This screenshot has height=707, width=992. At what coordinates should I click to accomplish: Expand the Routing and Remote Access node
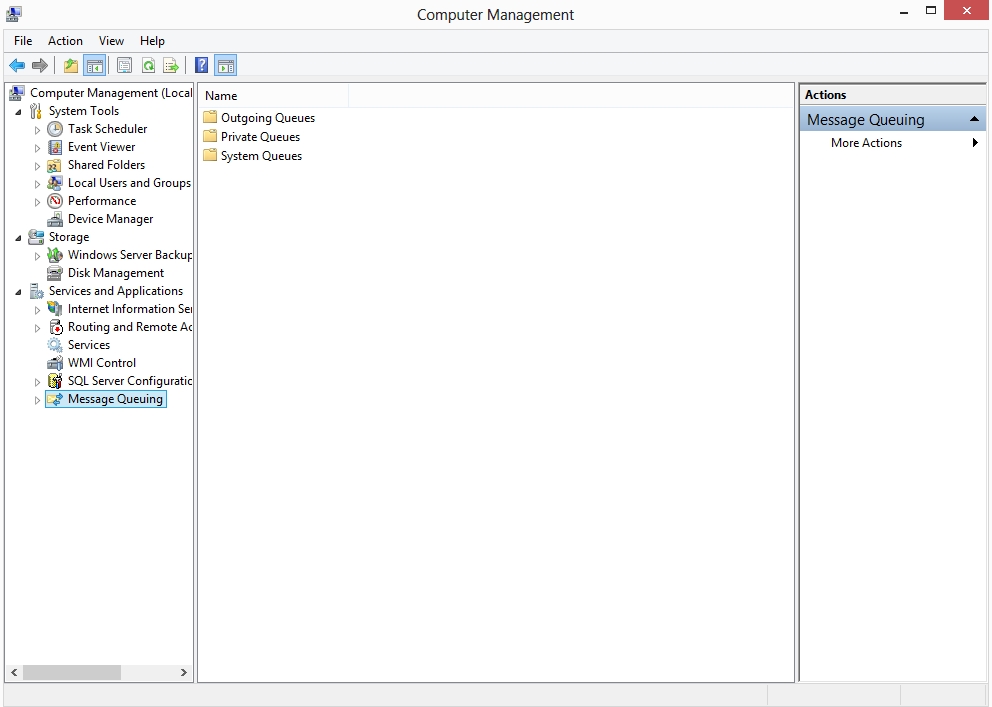coord(37,328)
